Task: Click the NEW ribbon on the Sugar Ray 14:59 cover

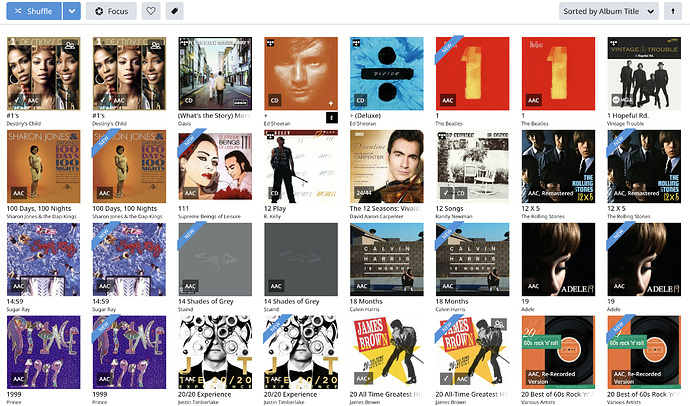Action: click(x=105, y=234)
